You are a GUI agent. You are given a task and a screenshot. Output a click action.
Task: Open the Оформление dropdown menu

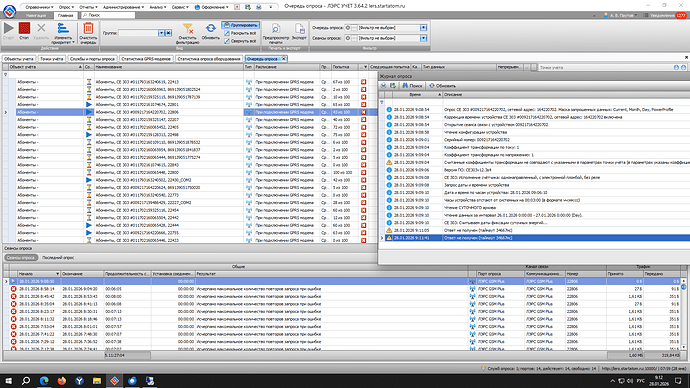tap(212, 7)
